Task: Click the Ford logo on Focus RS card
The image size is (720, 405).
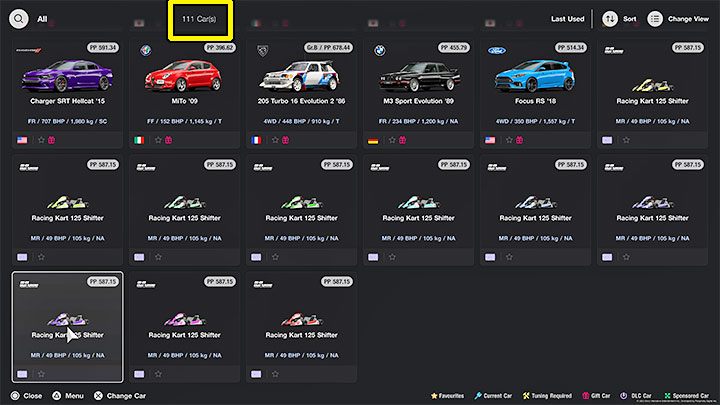Action: point(499,51)
